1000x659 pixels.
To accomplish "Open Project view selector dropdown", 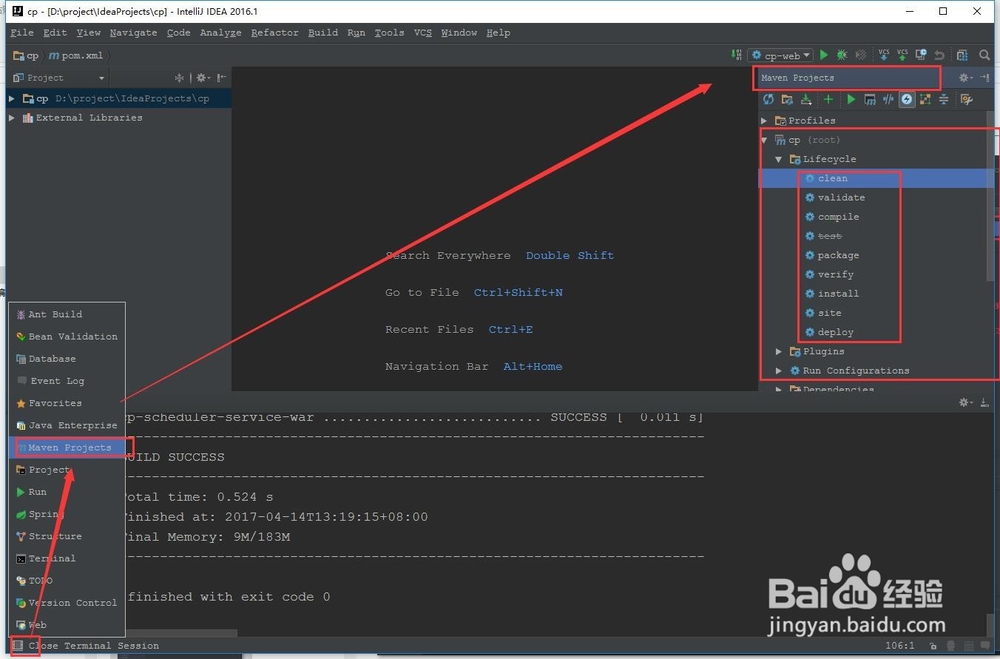I will tap(59, 78).
